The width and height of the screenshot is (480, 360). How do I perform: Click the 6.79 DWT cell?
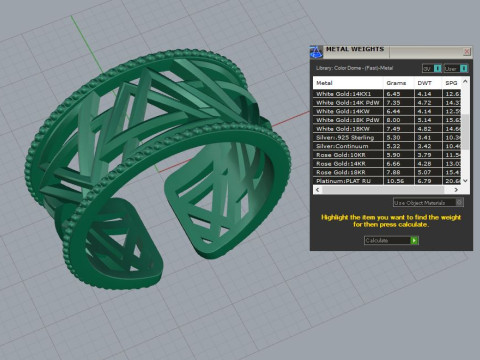coord(428,181)
